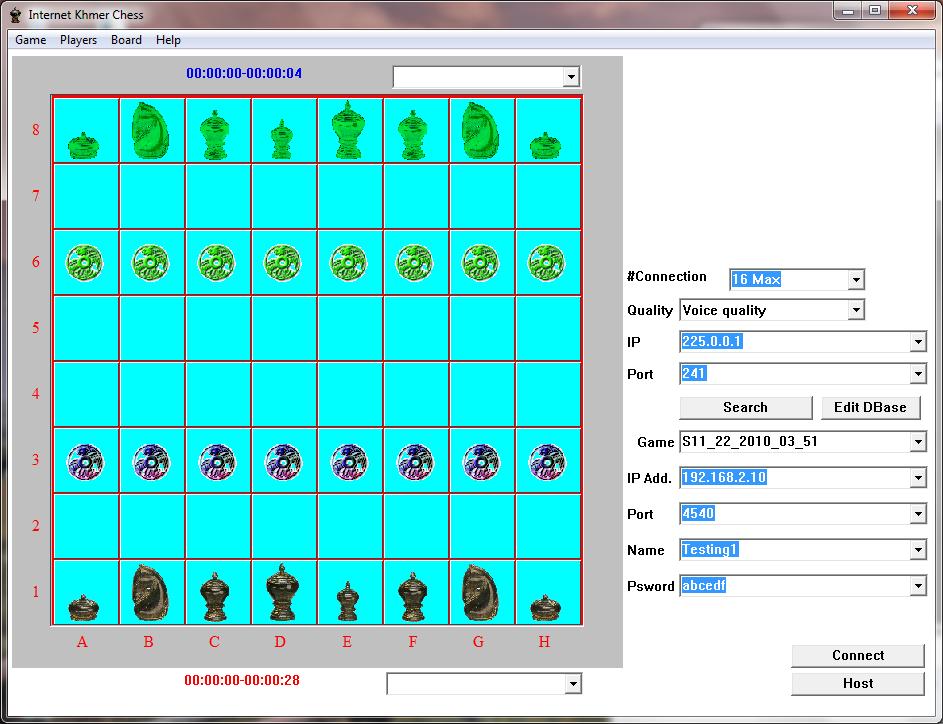Click the Edit DBase button
The height and width of the screenshot is (724, 943).
(x=870, y=408)
